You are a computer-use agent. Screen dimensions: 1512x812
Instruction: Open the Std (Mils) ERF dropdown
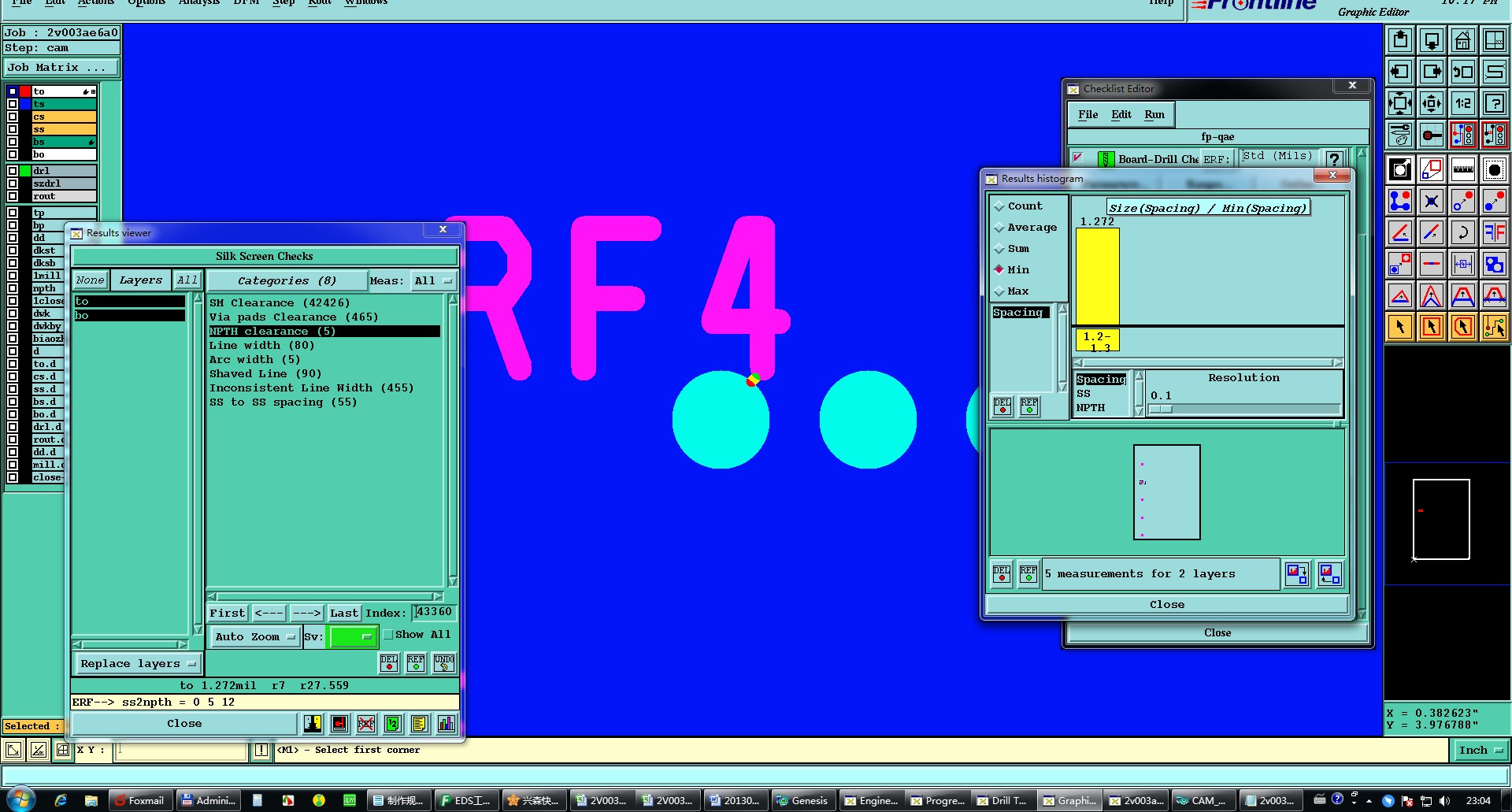[1278, 157]
